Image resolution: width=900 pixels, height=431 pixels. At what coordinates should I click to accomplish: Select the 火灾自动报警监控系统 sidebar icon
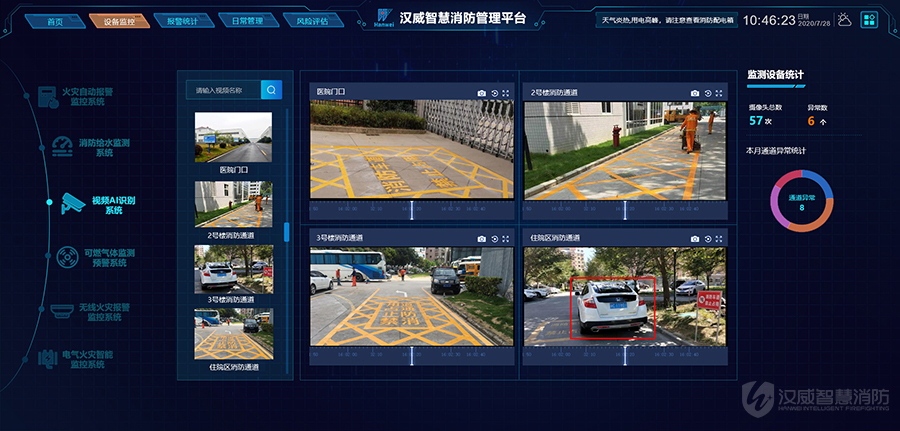pyautogui.click(x=48, y=97)
